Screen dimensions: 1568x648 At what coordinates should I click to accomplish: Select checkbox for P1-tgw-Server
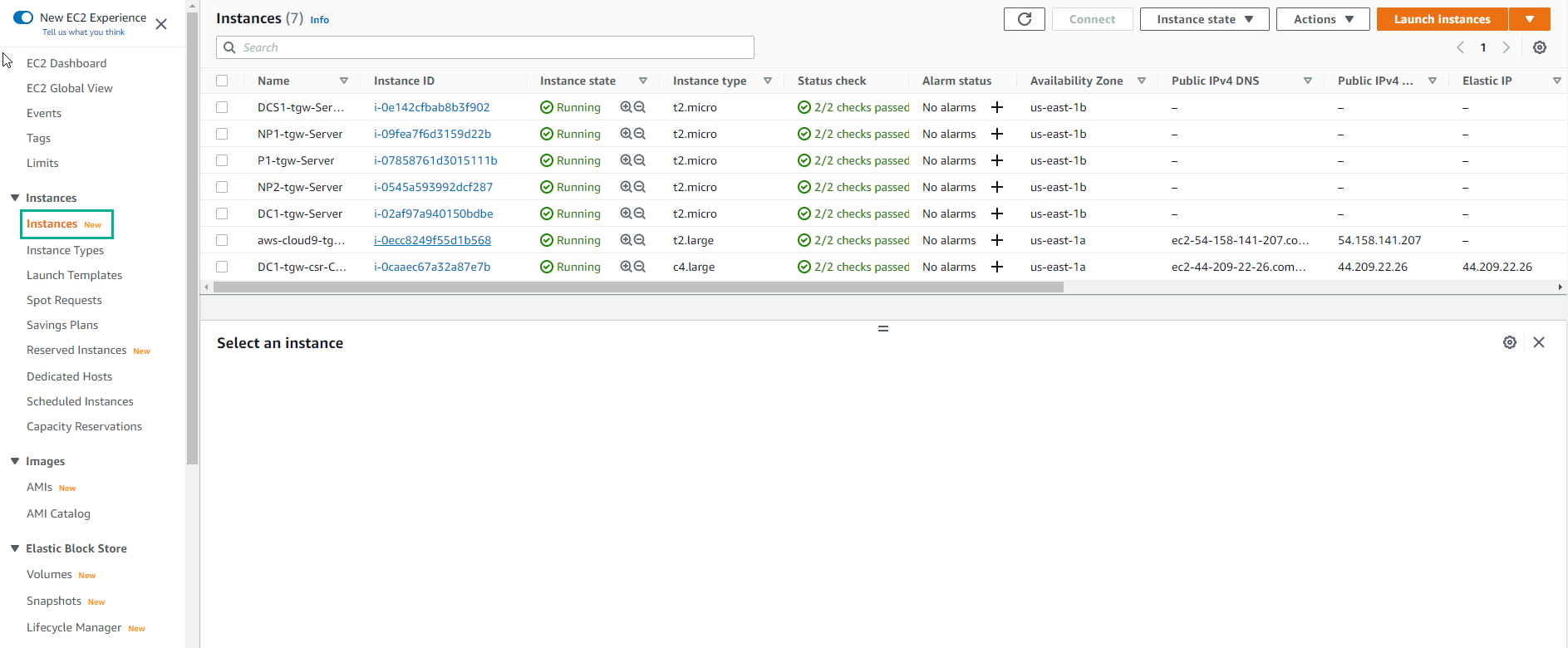(222, 160)
